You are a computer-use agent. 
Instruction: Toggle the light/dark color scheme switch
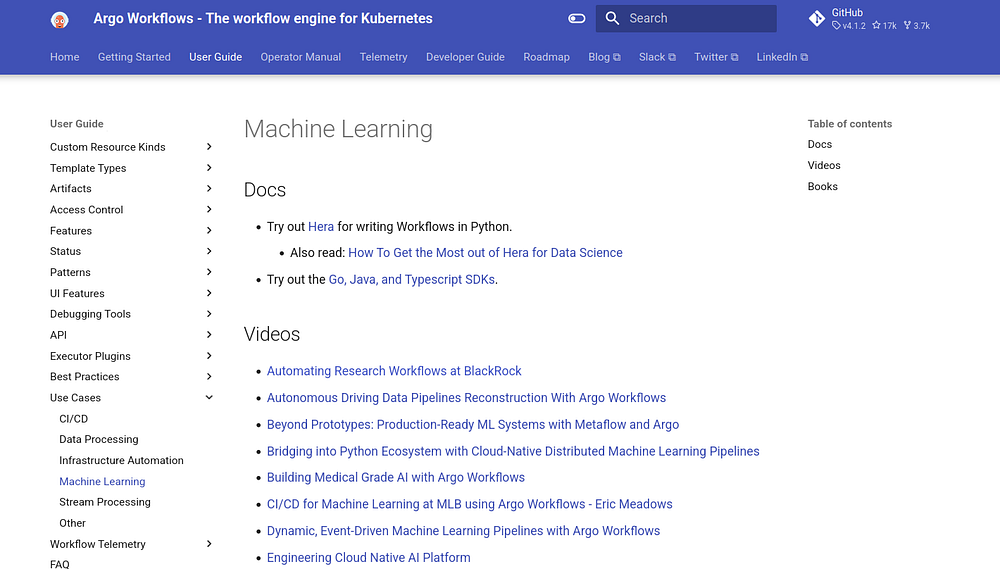point(577,18)
